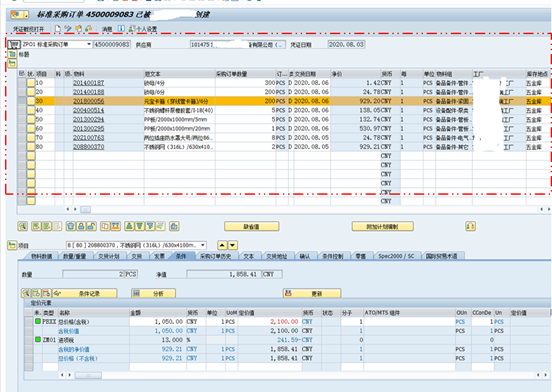
Task: Open material link 201400188
Action: [x=88, y=92]
